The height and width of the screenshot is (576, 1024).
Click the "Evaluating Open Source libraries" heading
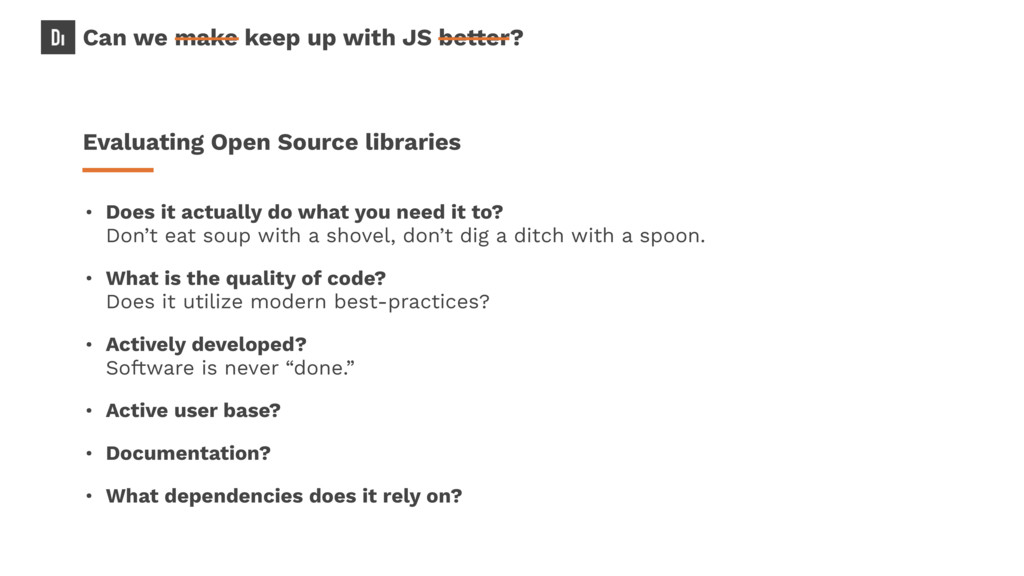tap(272, 143)
